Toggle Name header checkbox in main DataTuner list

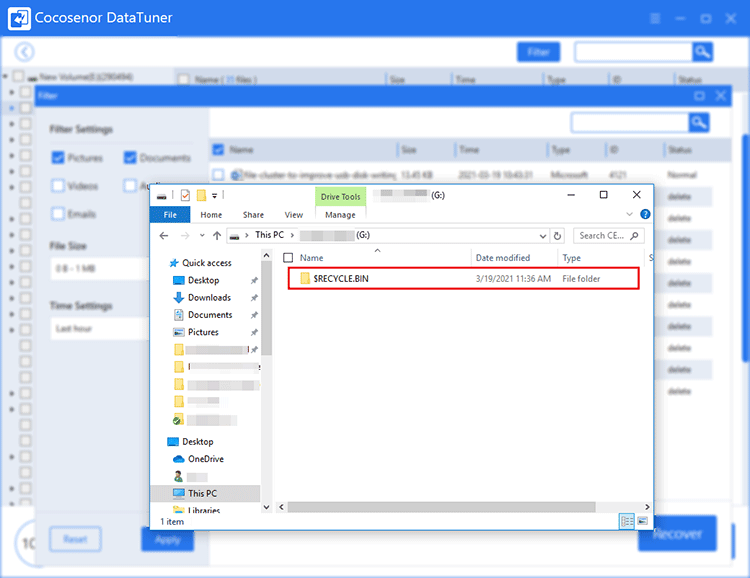point(183,79)
